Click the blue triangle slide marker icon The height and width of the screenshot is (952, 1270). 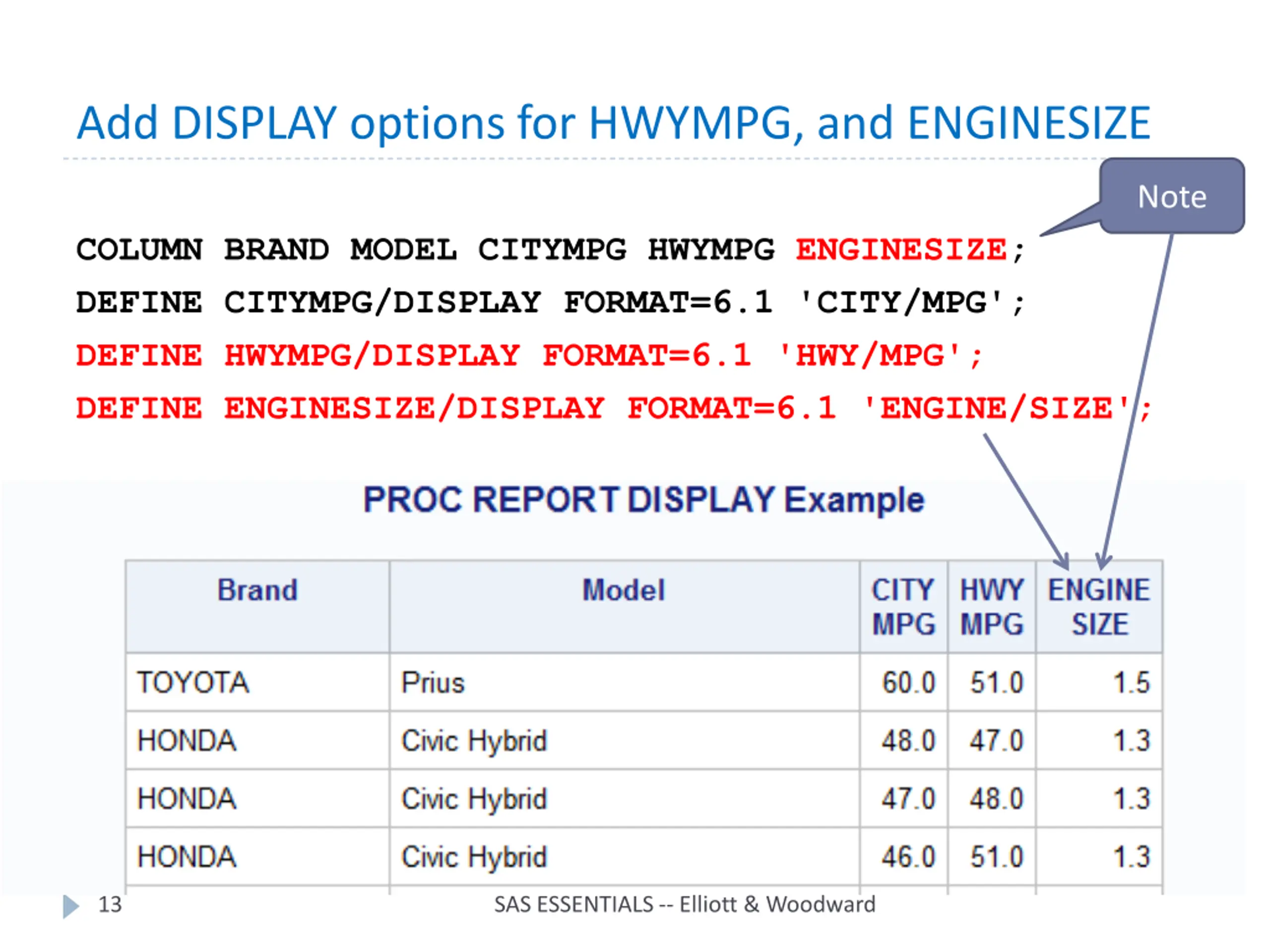click(x=70, y=906)
